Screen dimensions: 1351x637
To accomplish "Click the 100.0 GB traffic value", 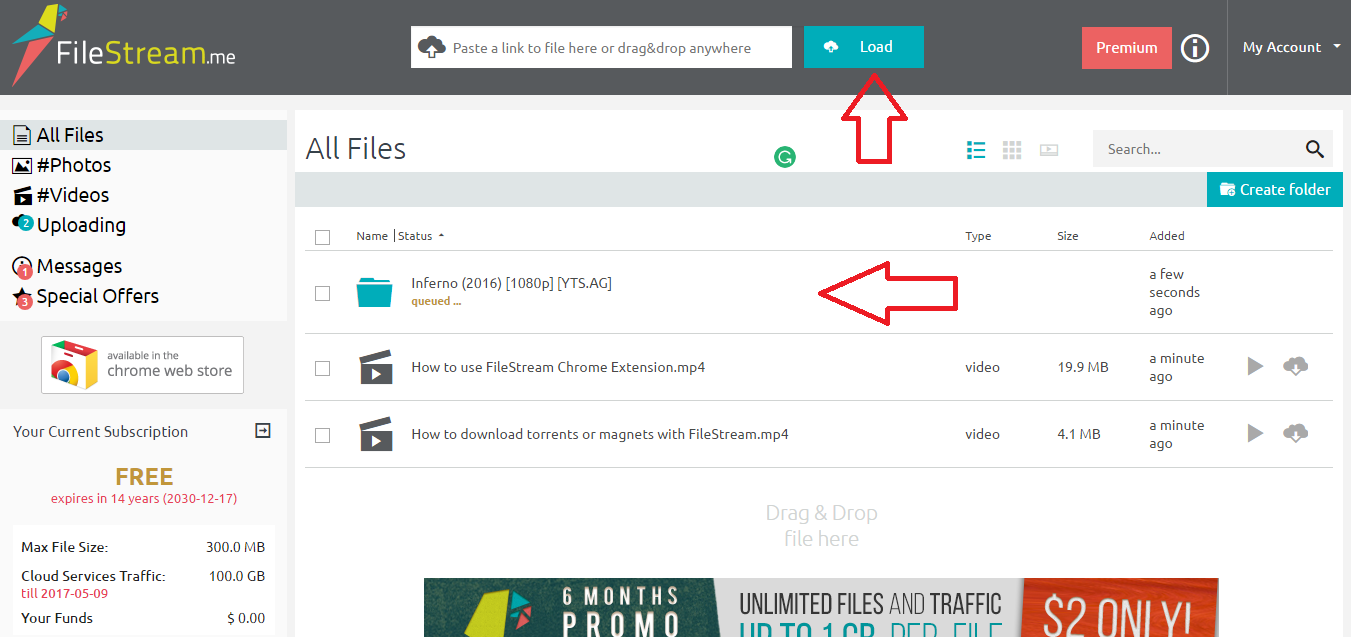I will tap(236, 576).
